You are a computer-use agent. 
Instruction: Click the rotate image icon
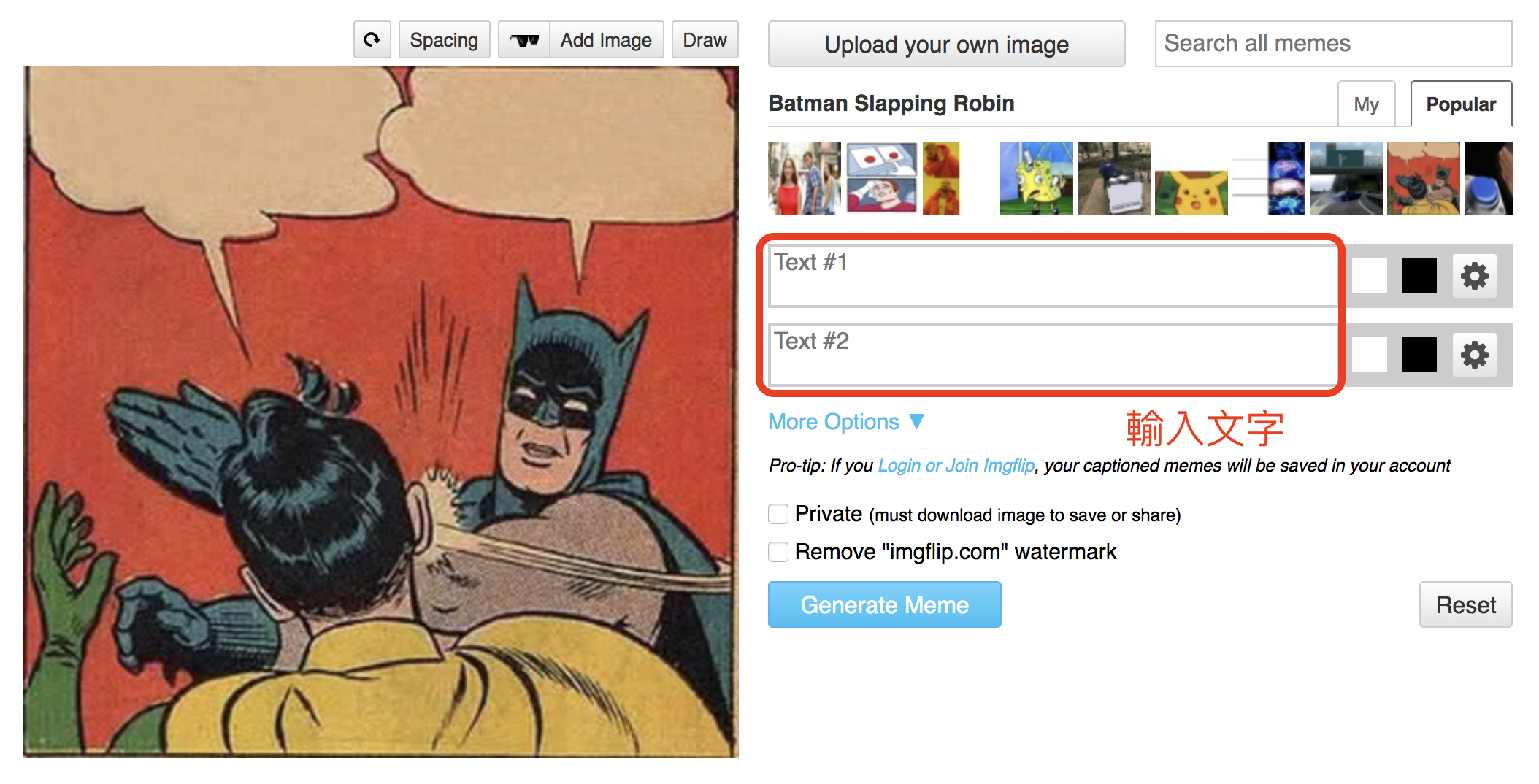pos(372,39)
